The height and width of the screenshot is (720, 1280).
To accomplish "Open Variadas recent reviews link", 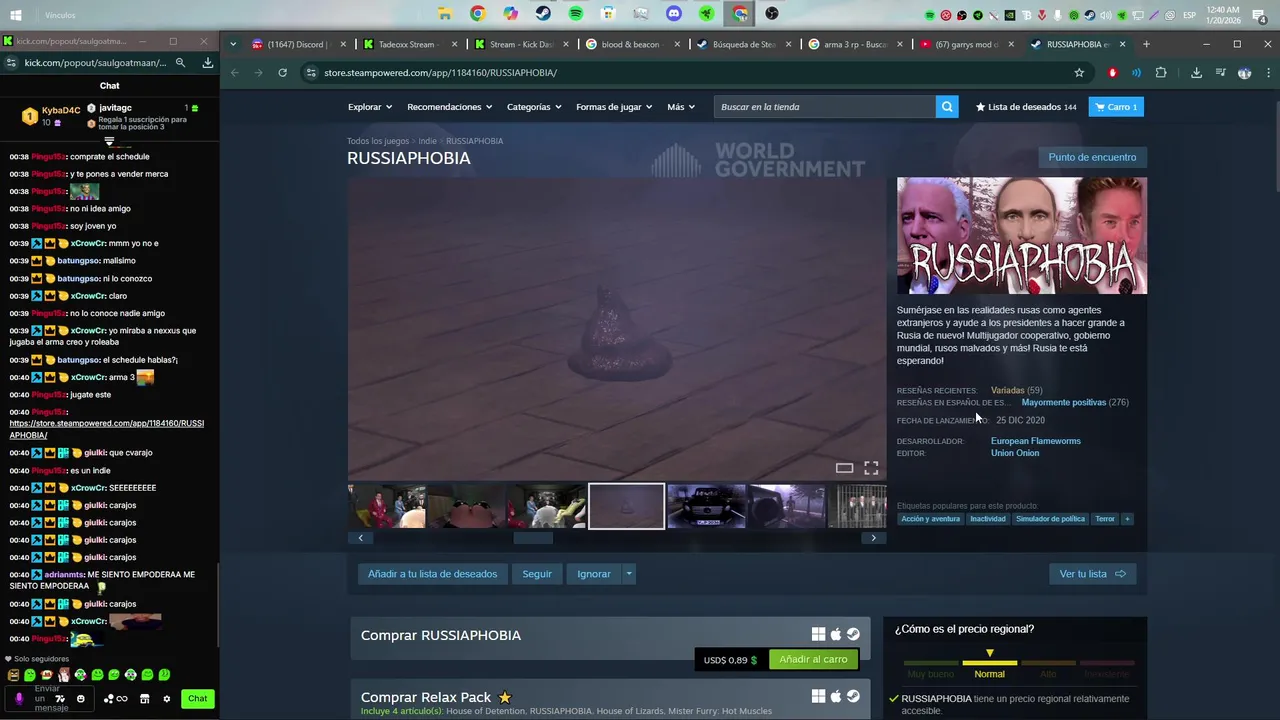I will pos(1007,390).
